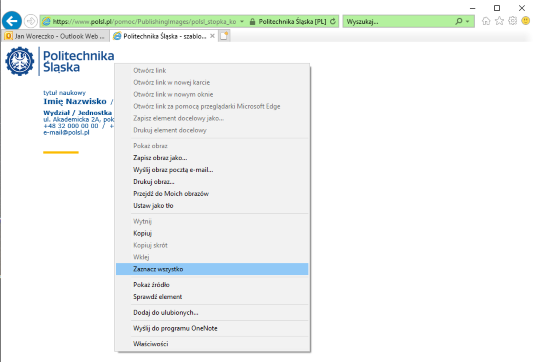Click the padlock security icon

[252, 21]
